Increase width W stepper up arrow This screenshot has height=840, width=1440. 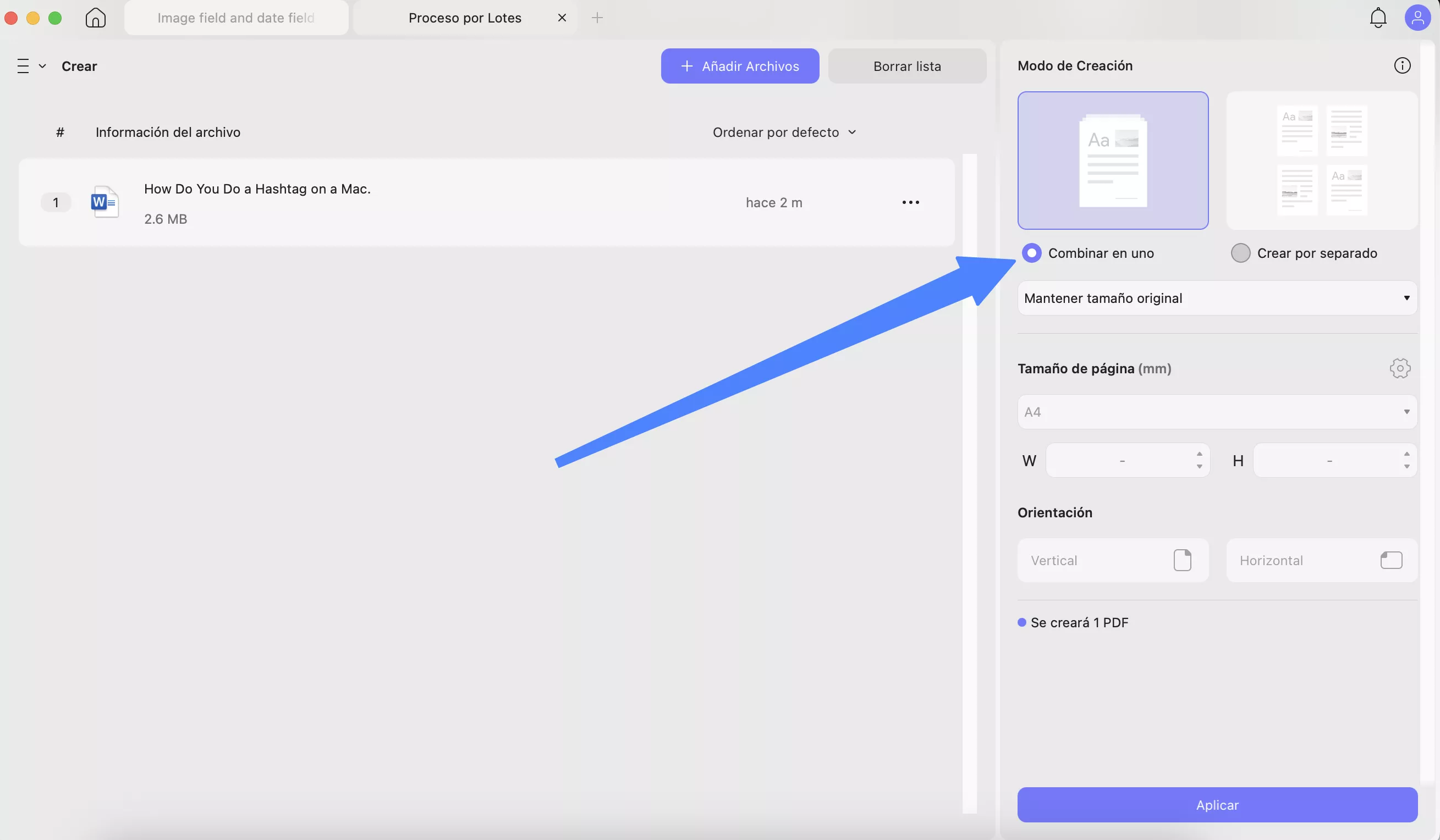click(1199, 454)
